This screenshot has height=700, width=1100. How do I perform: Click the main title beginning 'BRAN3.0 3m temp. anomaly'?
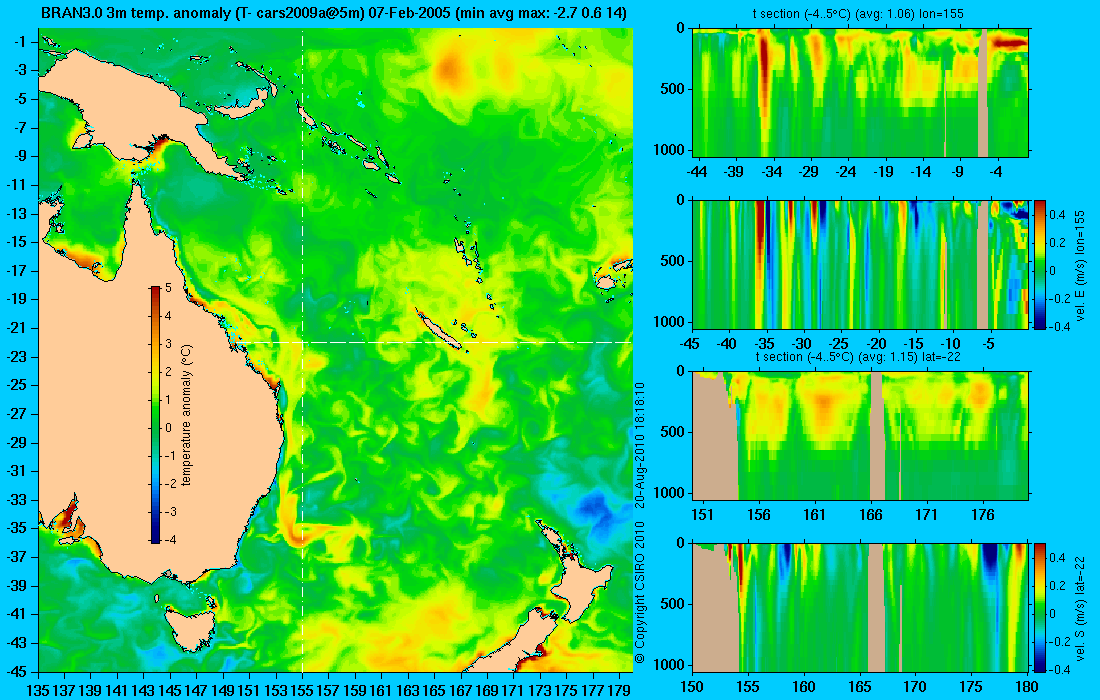click(x=334, y=13)
